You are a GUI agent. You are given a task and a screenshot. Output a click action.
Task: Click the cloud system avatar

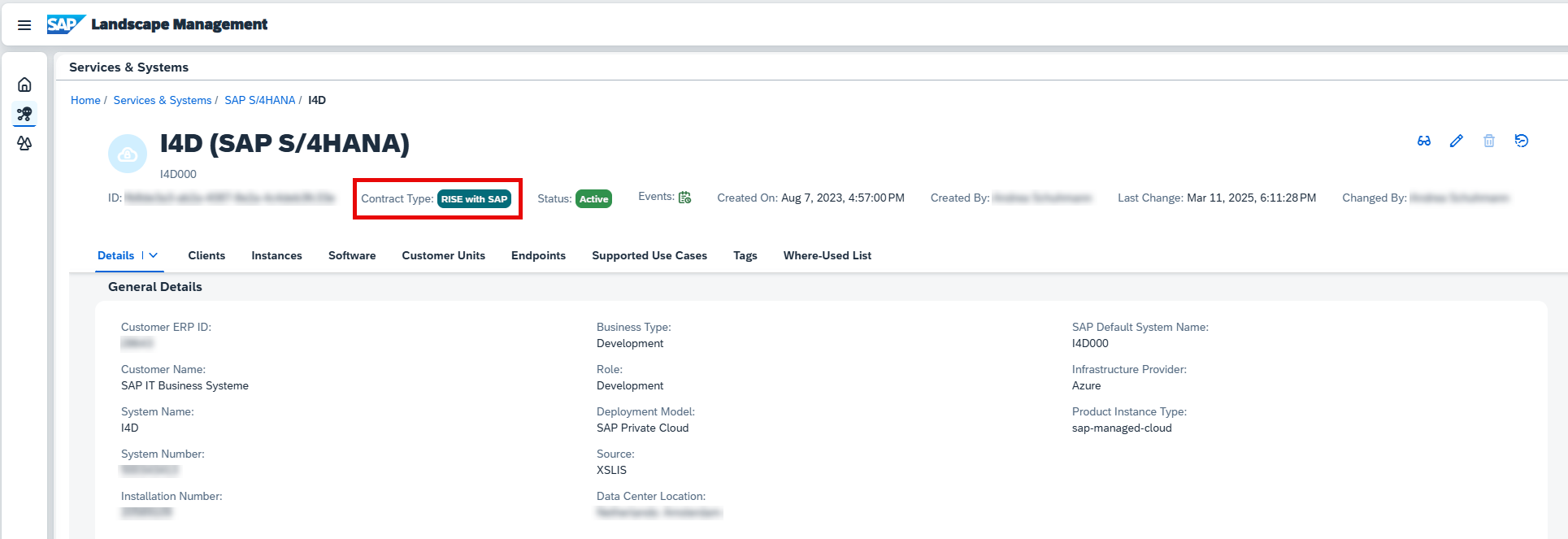point(128,154)
